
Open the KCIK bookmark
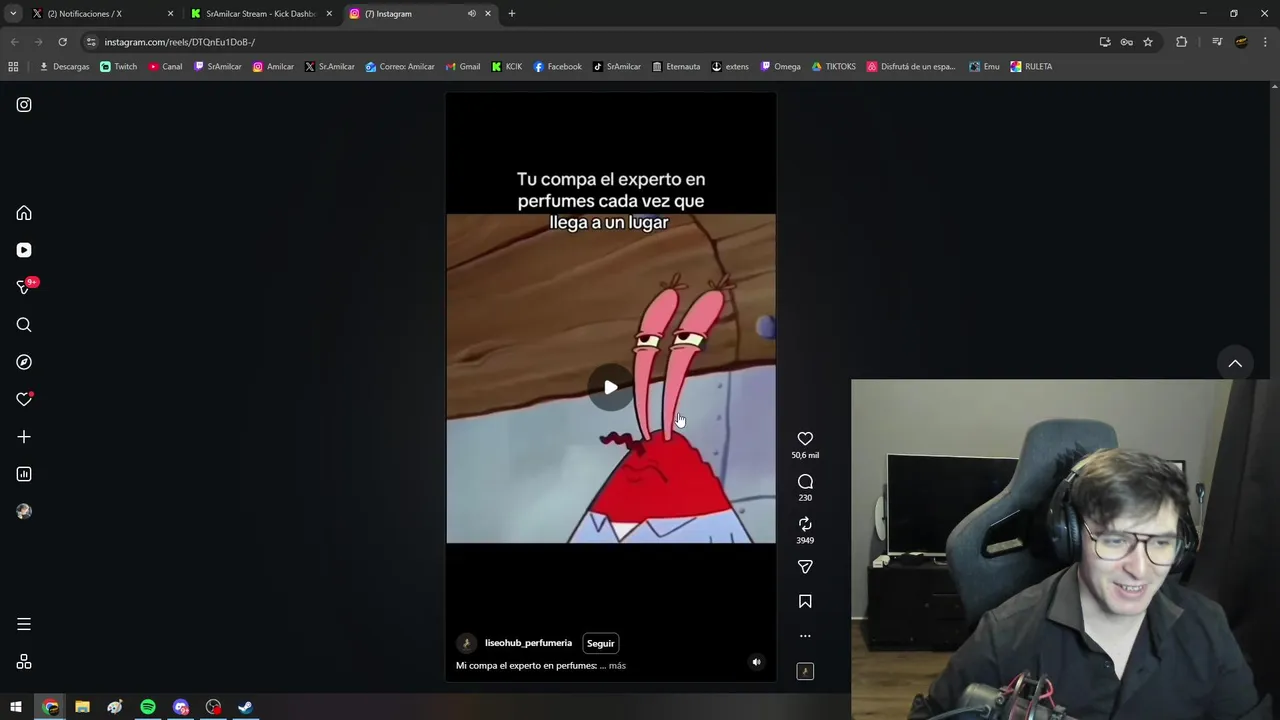click(x=507, y=67)
